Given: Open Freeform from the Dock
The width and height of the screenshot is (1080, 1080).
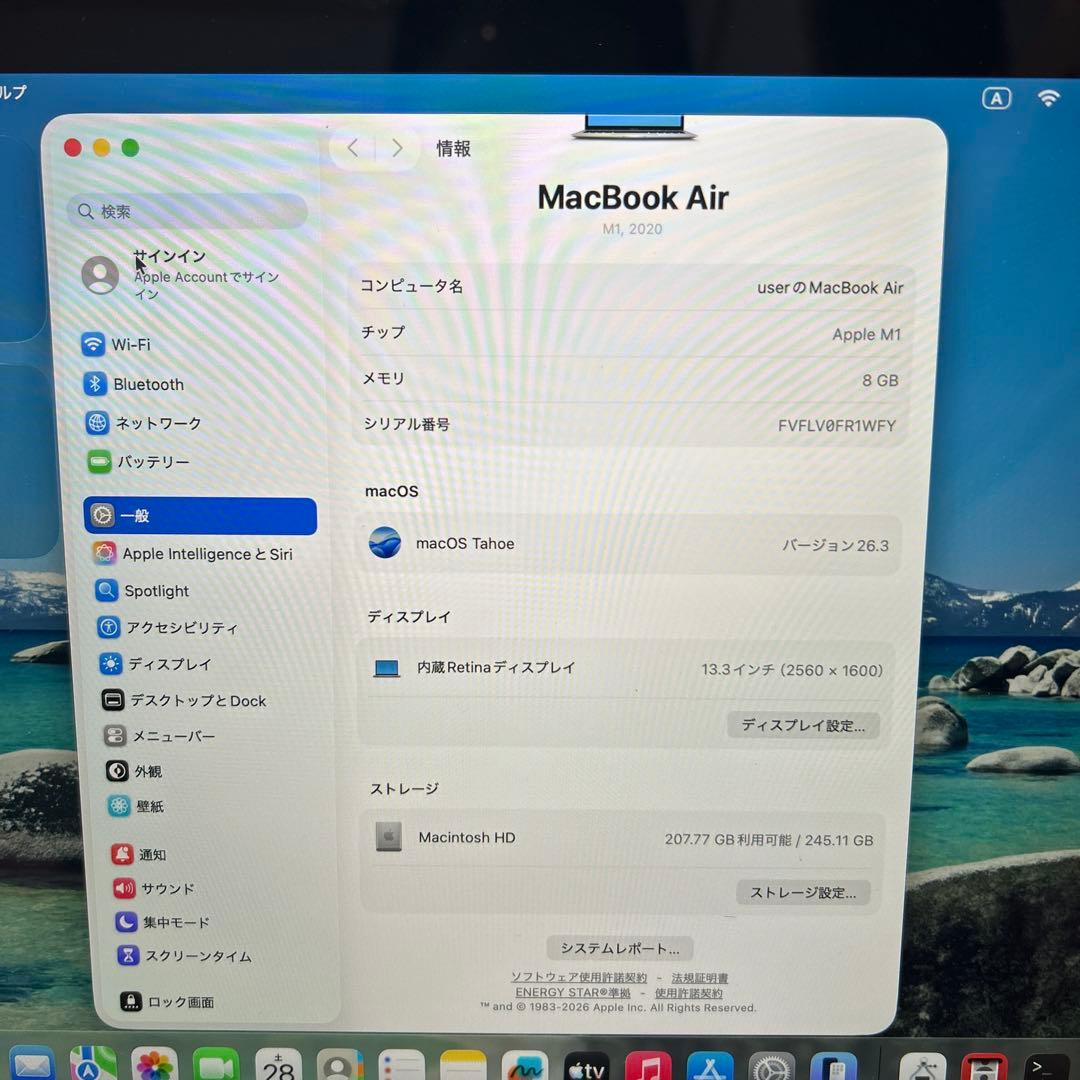Looking at the screenshot, I should 525,1066.
